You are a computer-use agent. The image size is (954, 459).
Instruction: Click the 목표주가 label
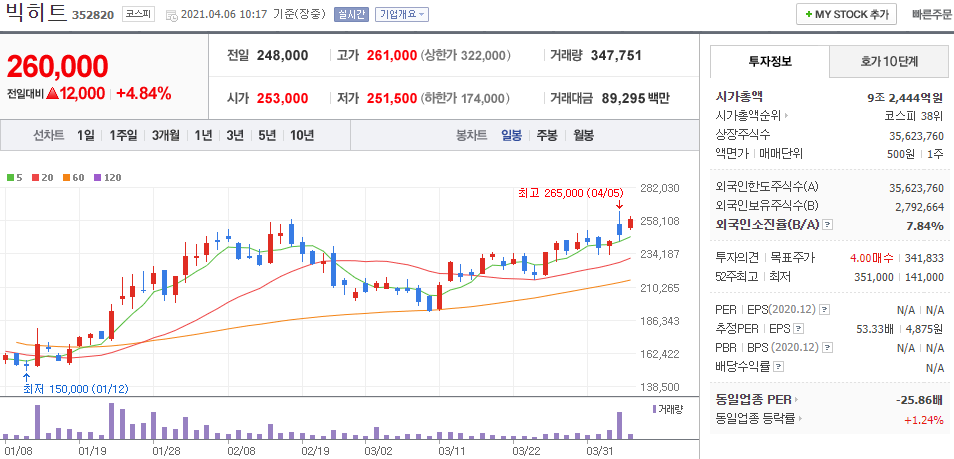coord(792,258)
